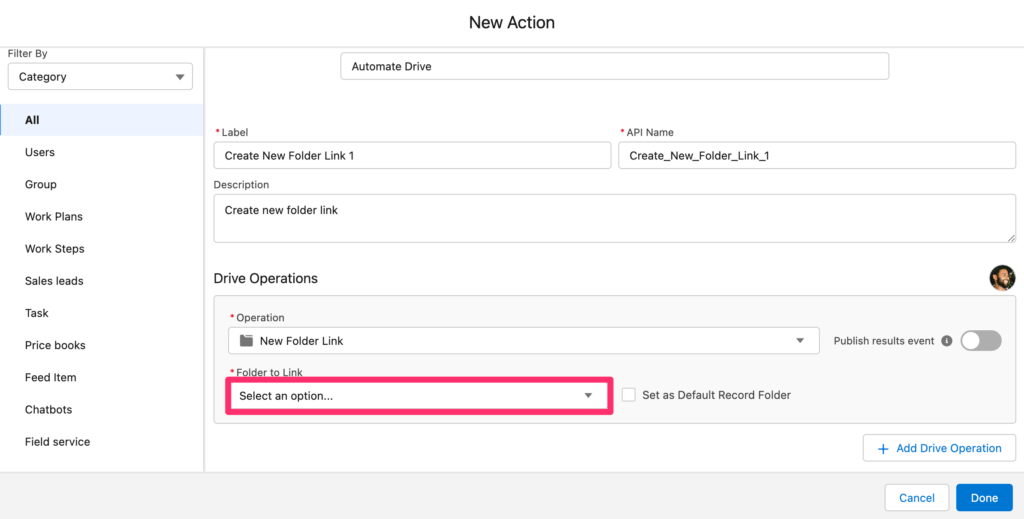Open the Folder to Link dropdown

pos(419,396)
